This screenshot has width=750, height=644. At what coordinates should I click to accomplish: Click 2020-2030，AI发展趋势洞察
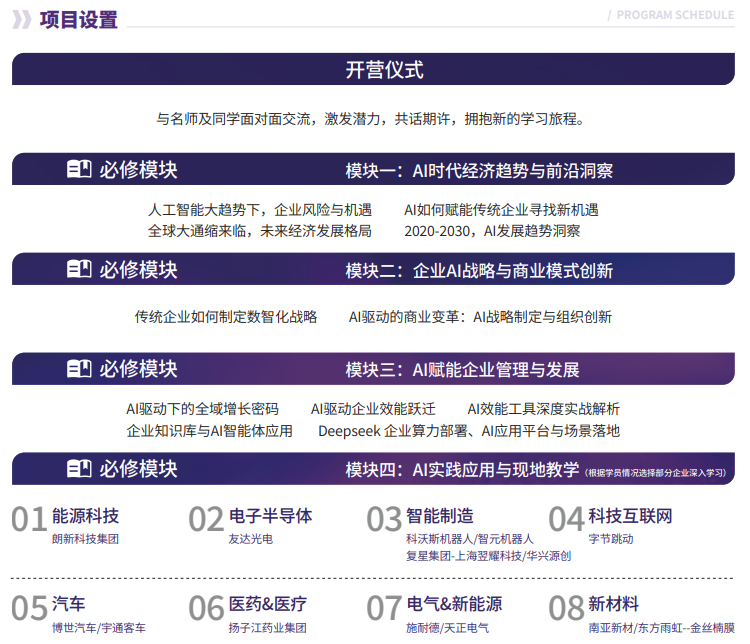(x=492, y=231)
